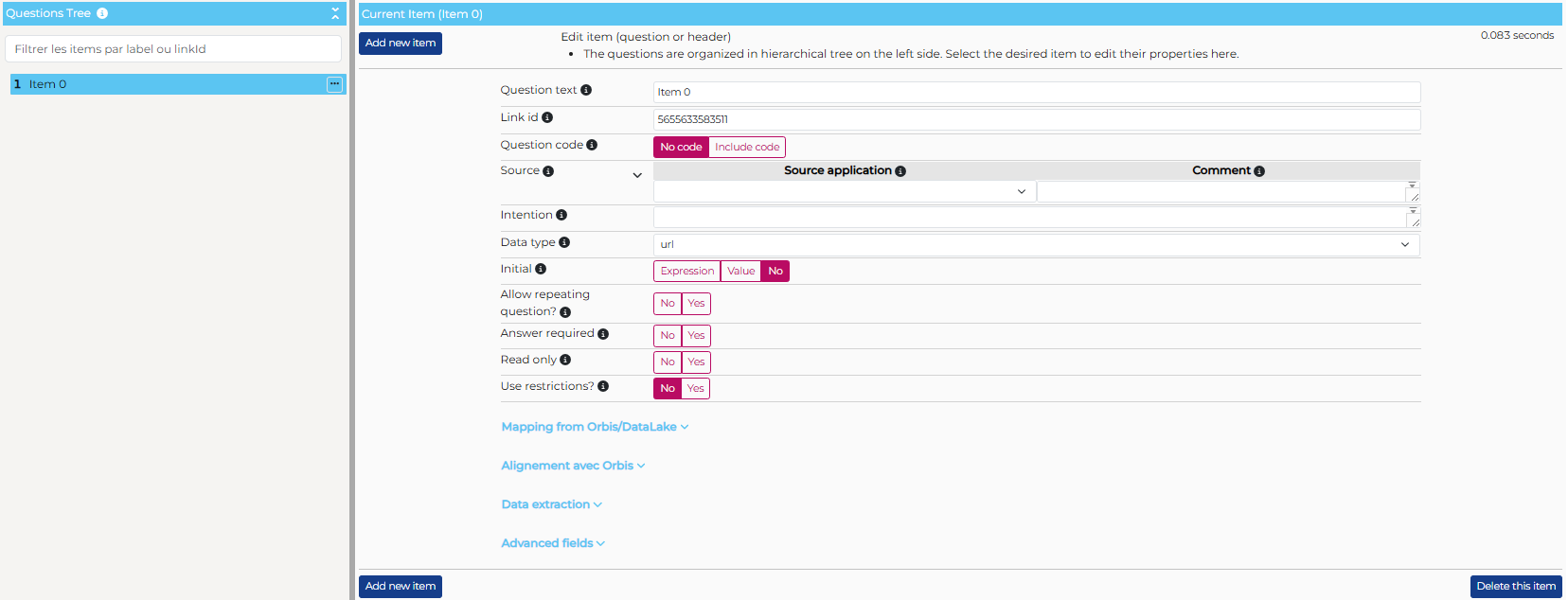Expand the Advanced fields section
The image size is (1568, 600).
[x=552, y=543]
